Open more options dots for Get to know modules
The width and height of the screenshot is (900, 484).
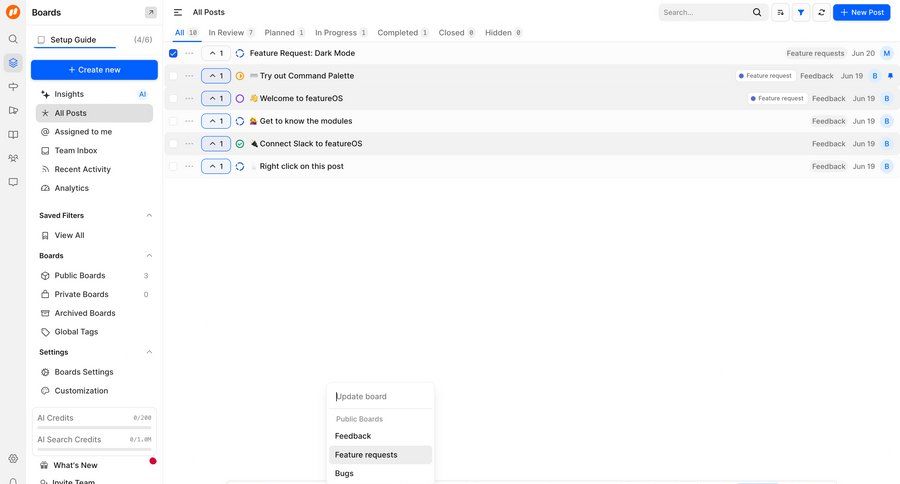point(189,121)
